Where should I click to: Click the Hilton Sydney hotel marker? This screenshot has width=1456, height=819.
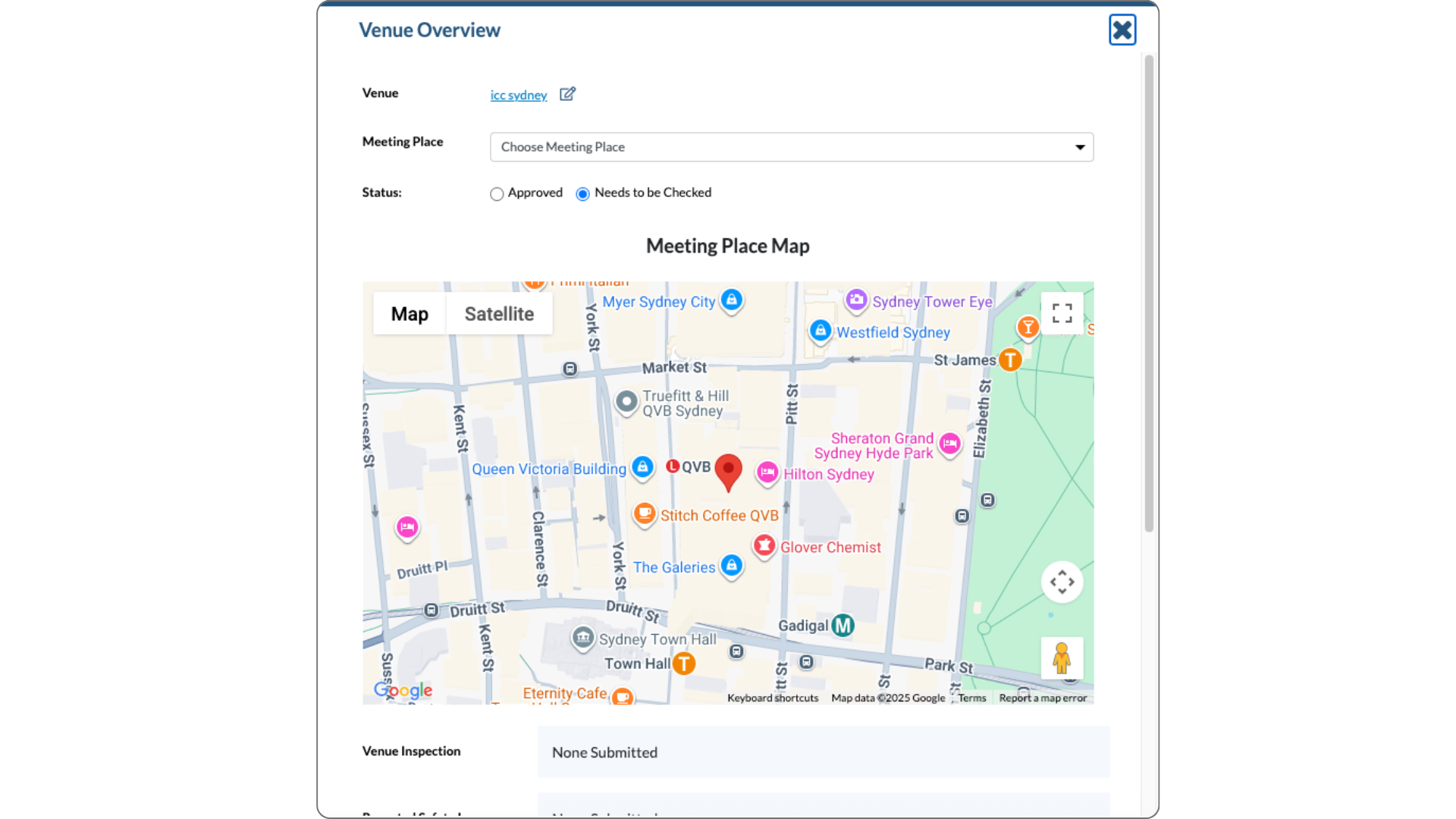(767, 473)
